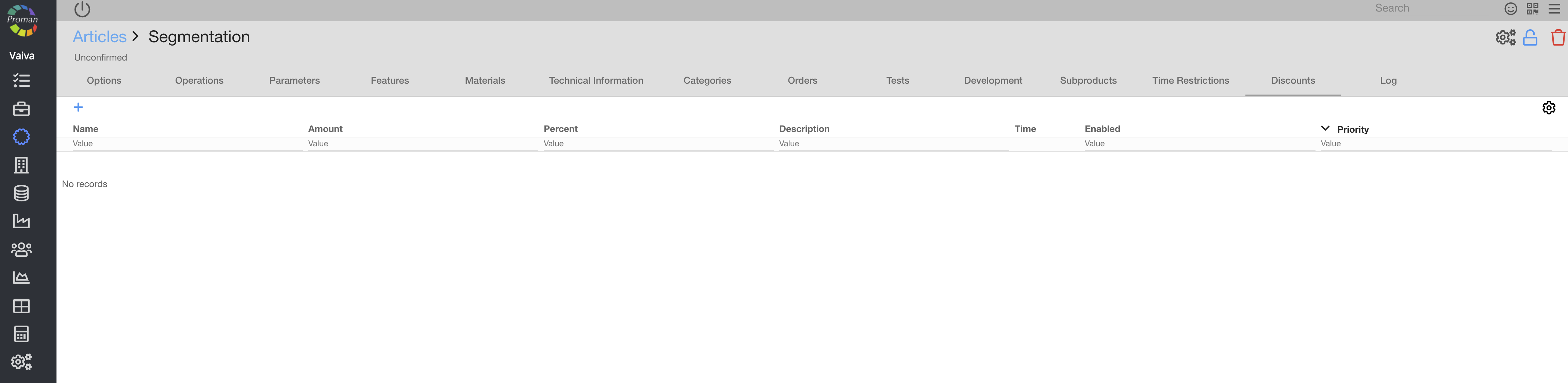Open the sidebar database icon
The height and width of the screenshot is (383, 1568).
21,193
